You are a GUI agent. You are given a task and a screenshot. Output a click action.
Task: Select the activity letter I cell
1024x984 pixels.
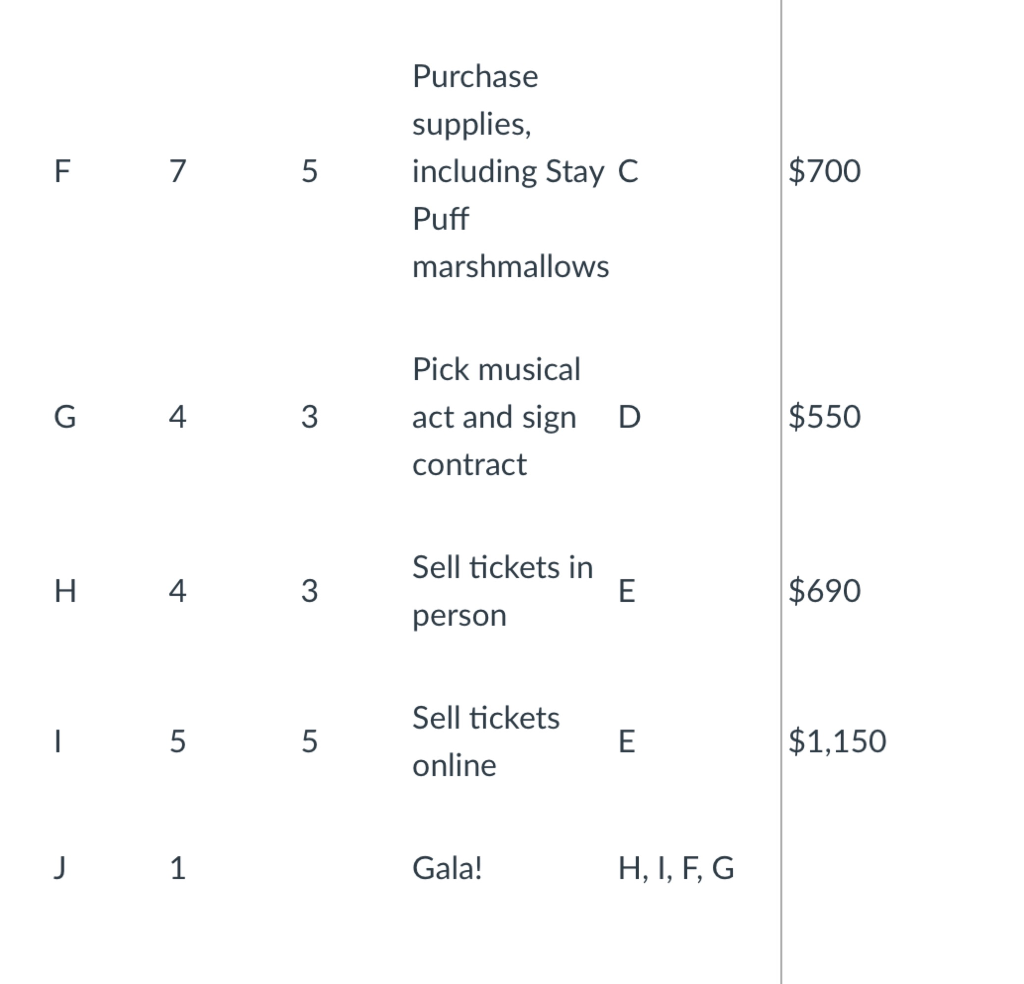pos(63,742)
